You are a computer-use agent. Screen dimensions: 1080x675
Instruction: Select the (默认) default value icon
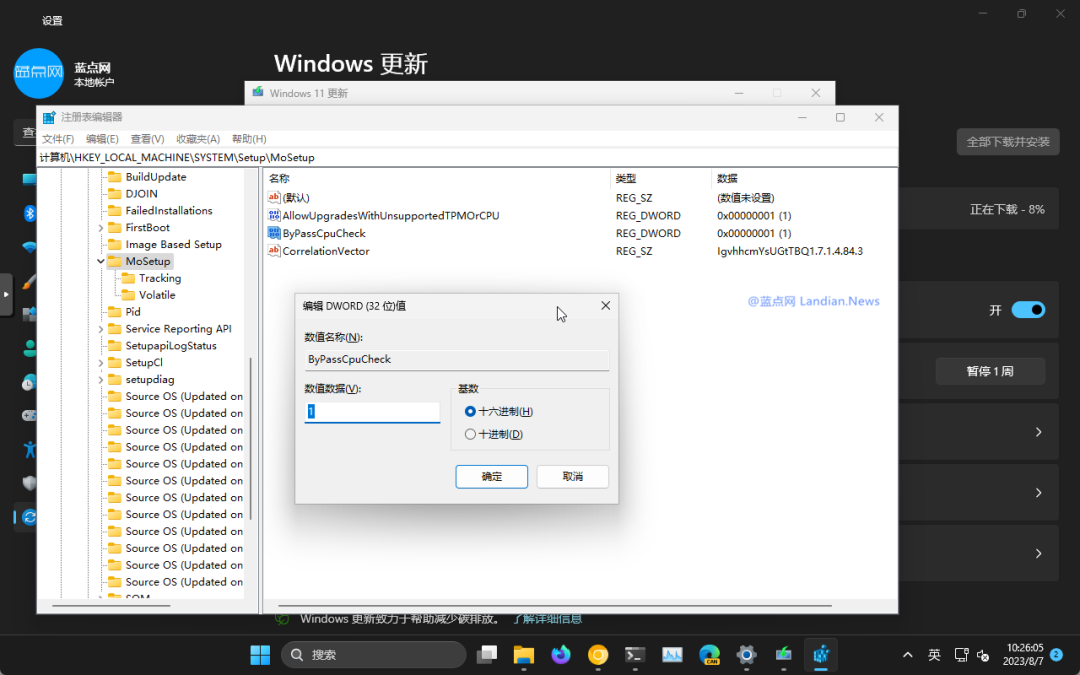click(274, 197)
